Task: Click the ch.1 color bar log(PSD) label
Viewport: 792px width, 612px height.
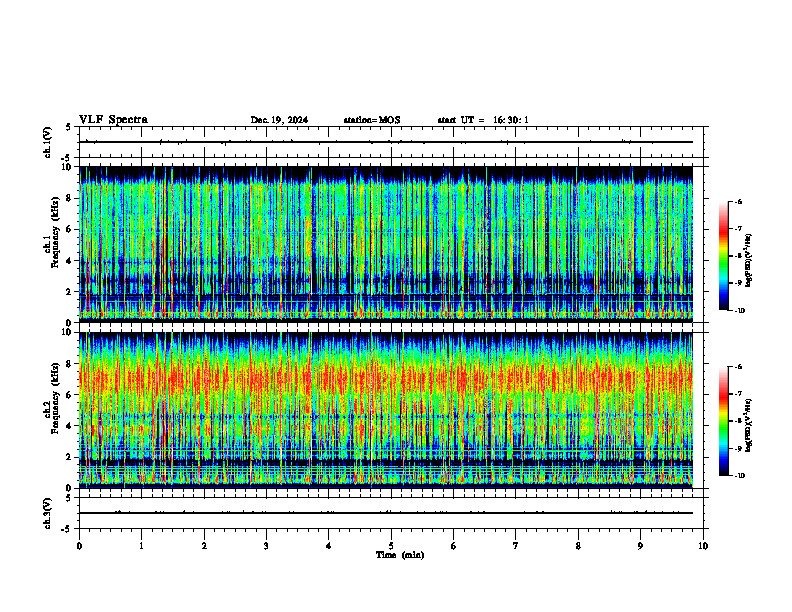Action: tap(749, 261)
